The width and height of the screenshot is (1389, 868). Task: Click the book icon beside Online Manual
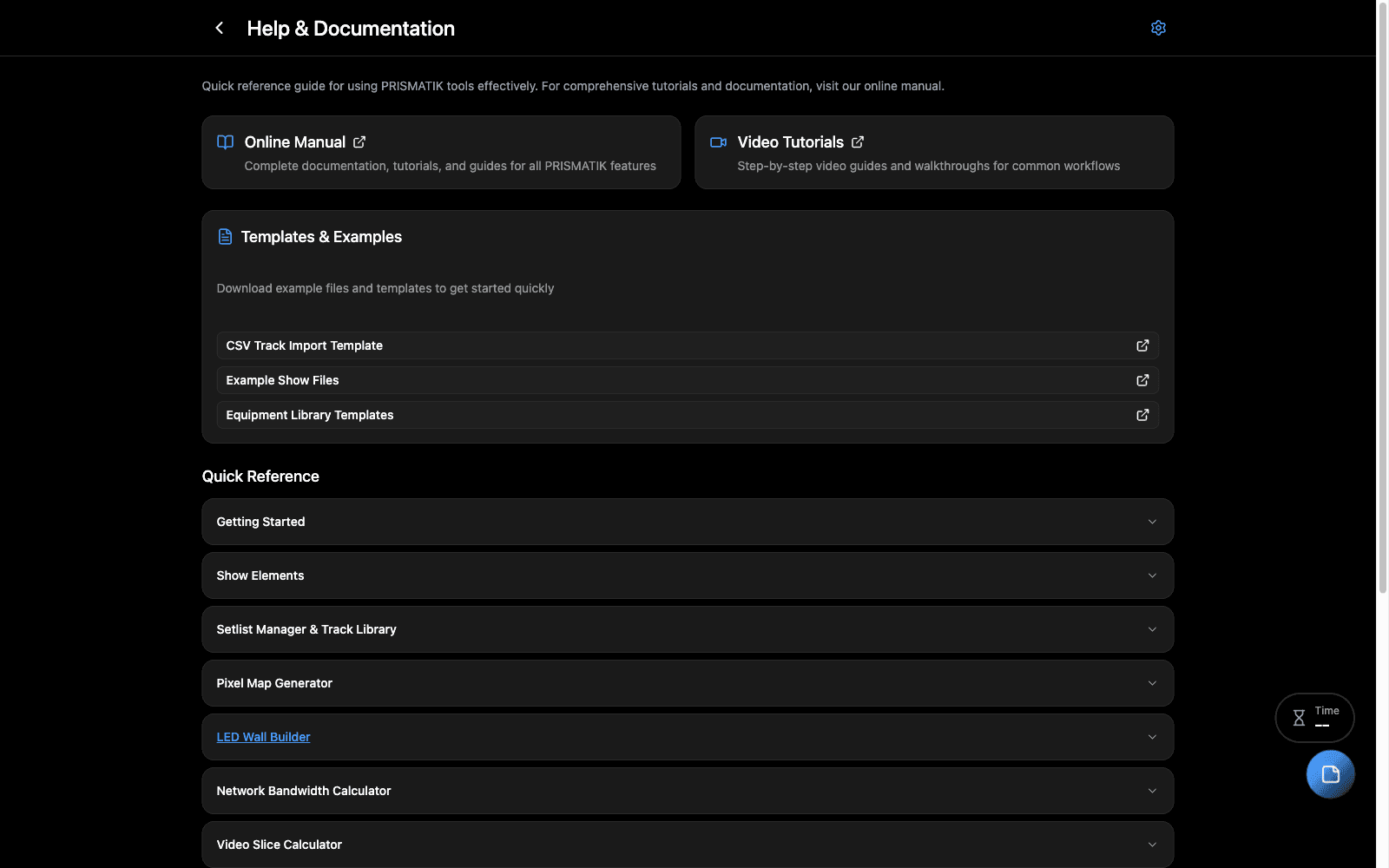[225, 142]
